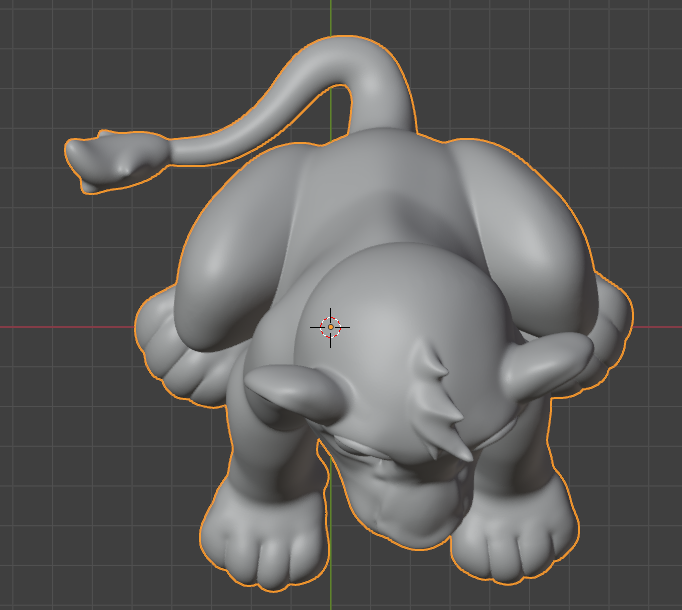Click the 3D cursor on the head

(330, 326)
